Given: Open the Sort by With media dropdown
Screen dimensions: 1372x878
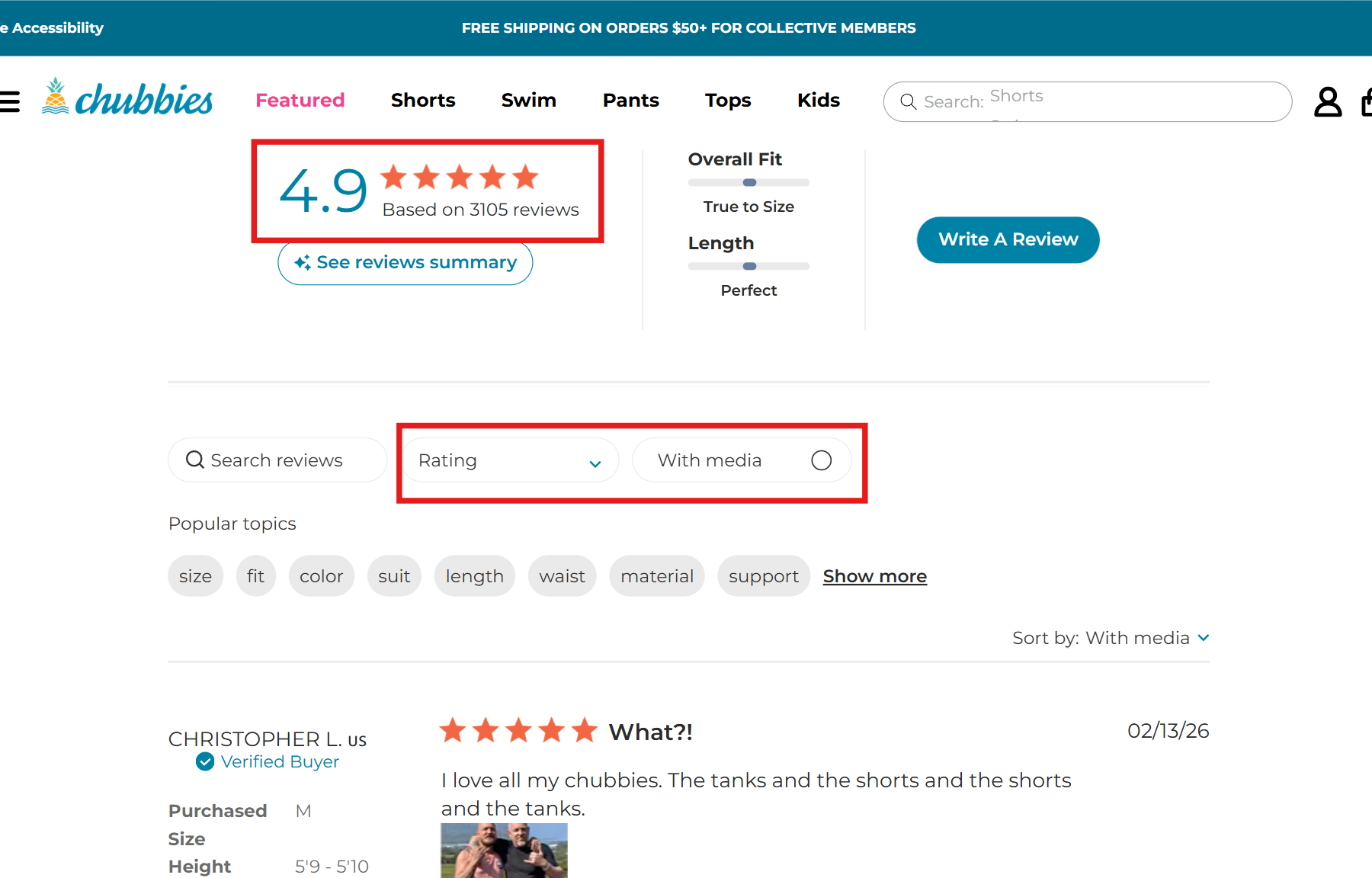Looking at the screenshot, I should tap(1111, 638).
